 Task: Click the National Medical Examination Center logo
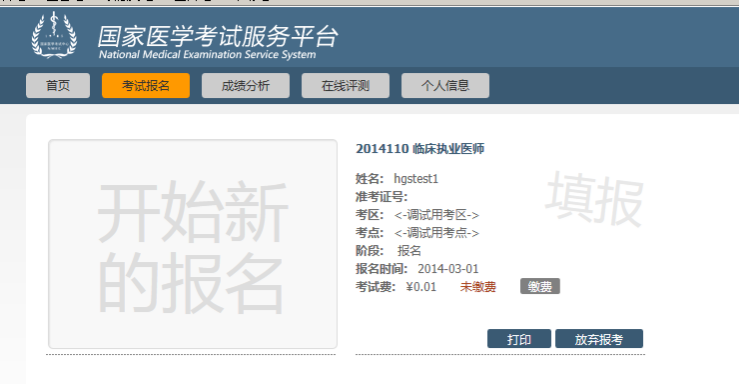(54, 35)
